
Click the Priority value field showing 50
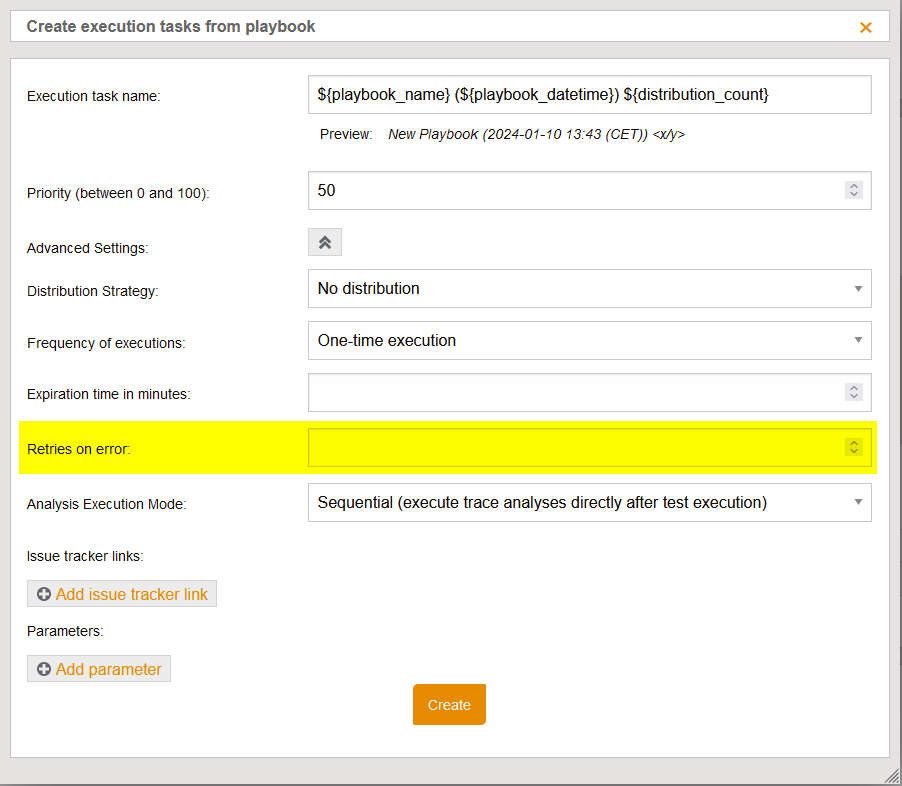pos(570,190)
